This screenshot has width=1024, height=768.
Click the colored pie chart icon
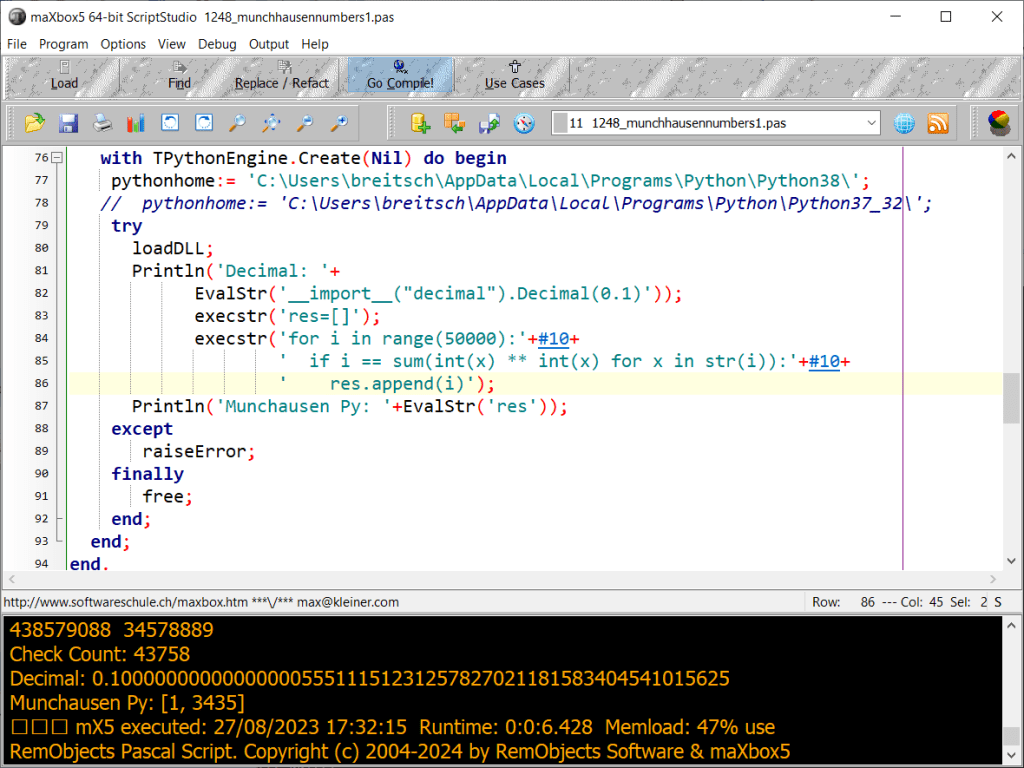coord(998,123)
